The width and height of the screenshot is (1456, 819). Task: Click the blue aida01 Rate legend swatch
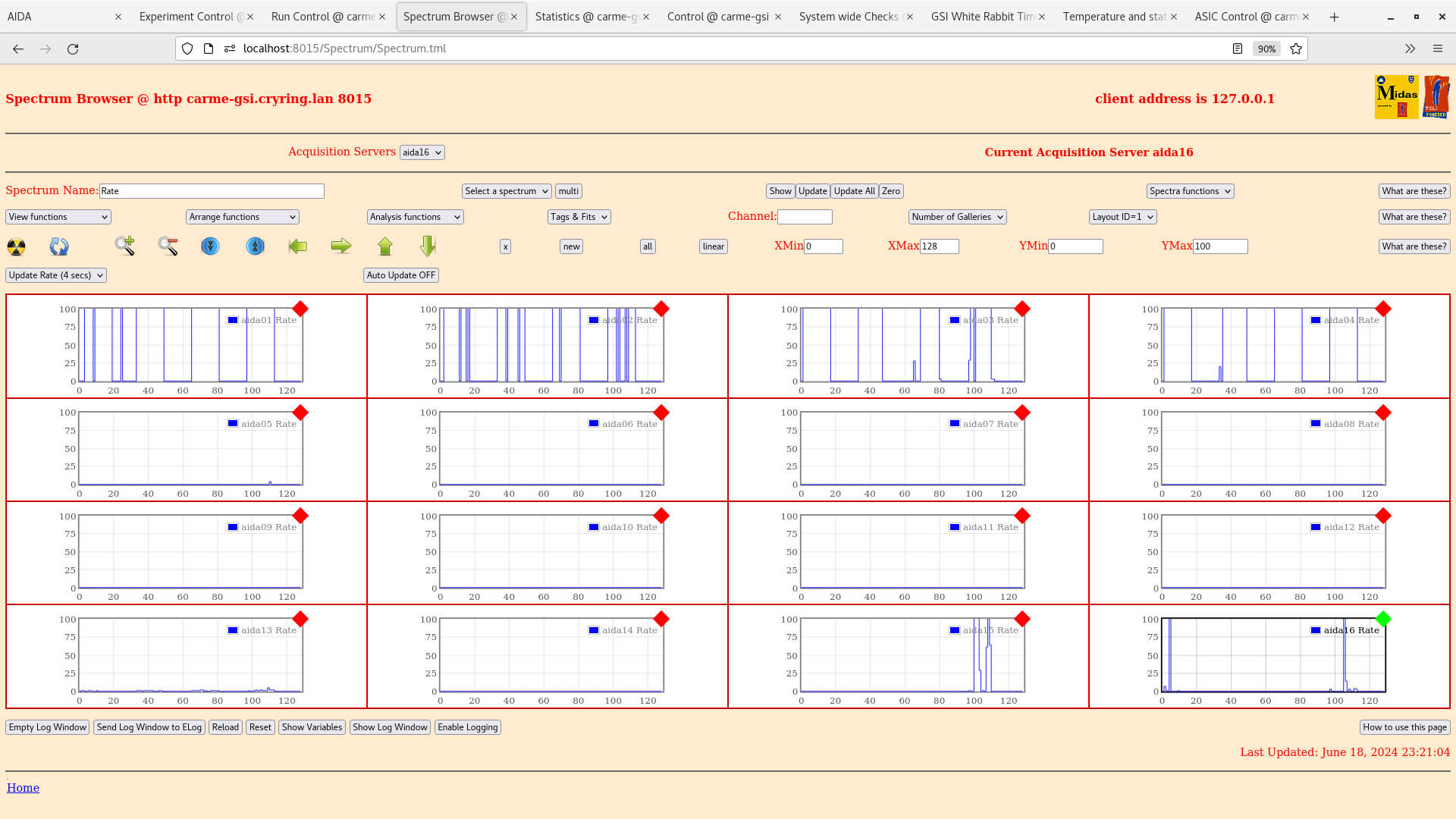pyautogui.click(x=233, y=320)
